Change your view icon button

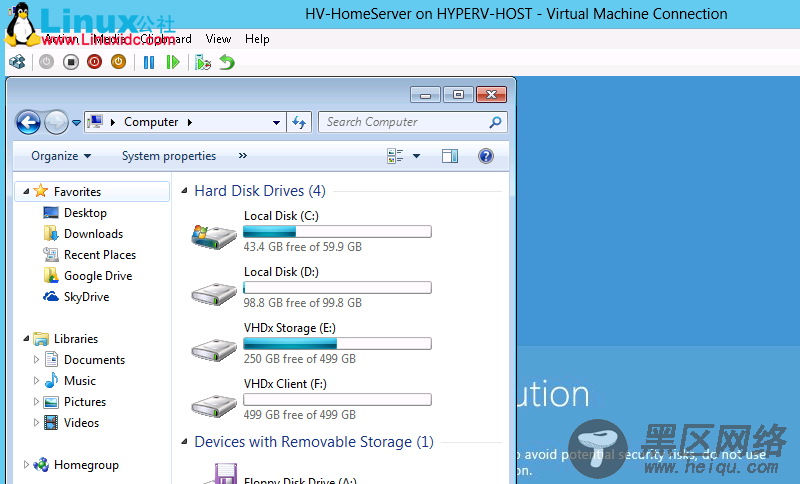click(395, 156)
